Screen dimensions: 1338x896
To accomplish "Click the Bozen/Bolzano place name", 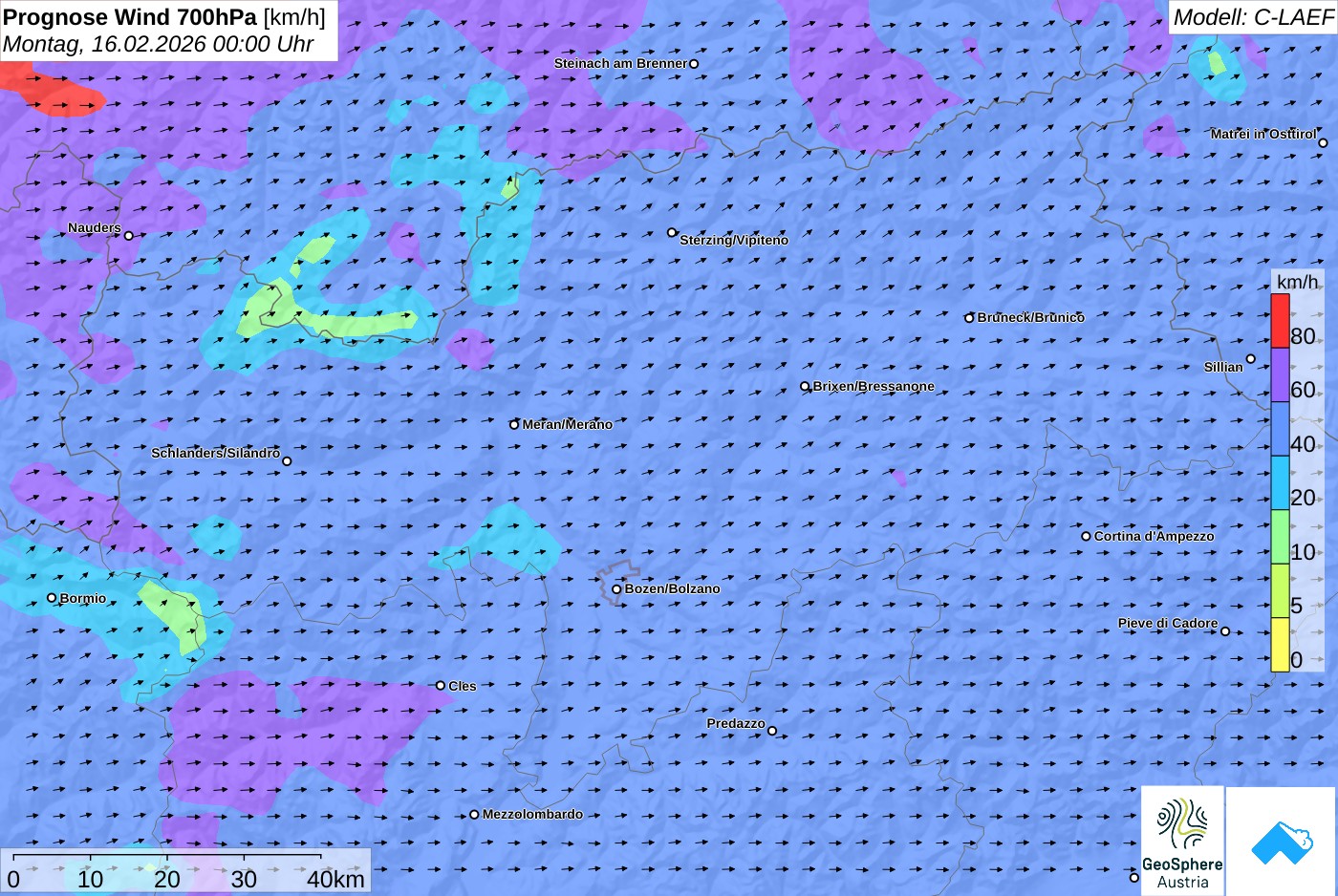I will [x=672, y=588].
